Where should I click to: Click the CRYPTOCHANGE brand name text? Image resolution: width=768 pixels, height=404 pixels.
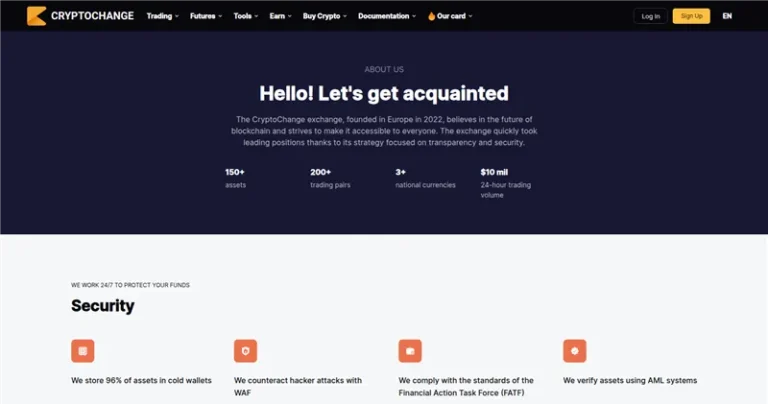(93, 16)
